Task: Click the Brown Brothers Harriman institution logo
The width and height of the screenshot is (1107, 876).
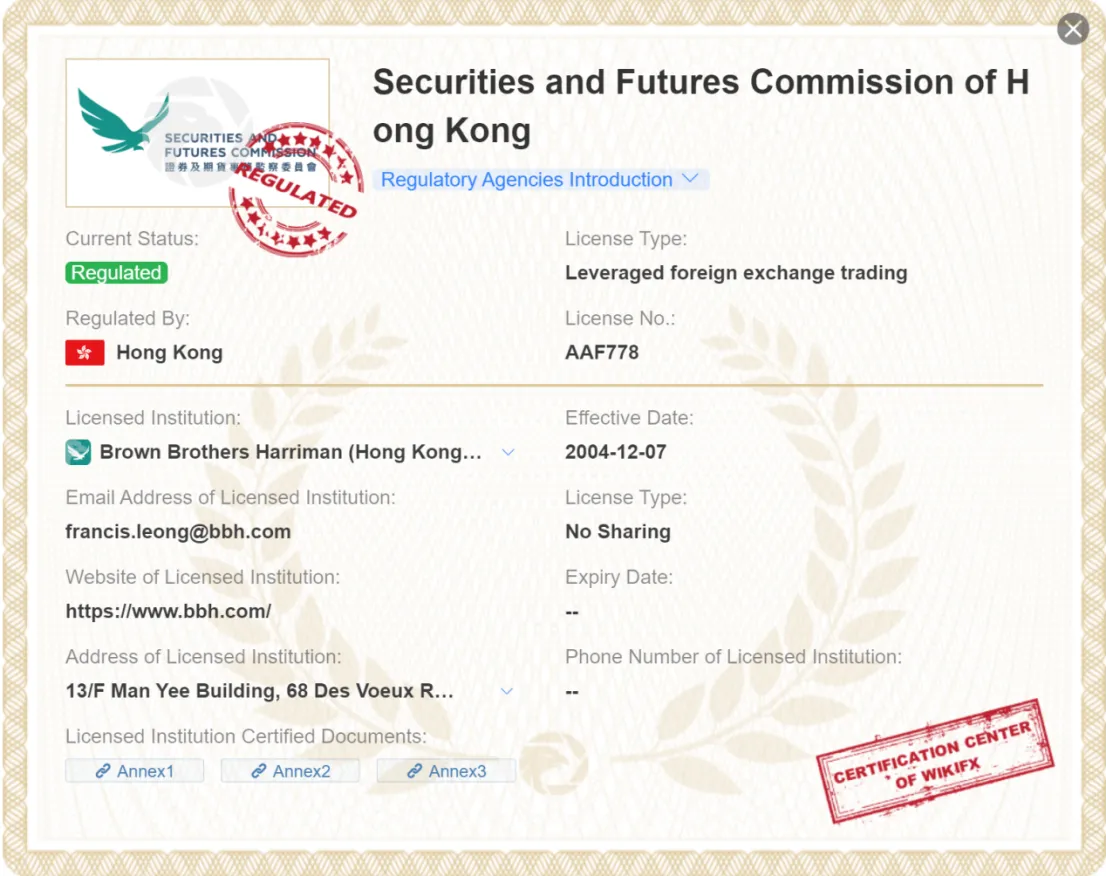Action: (x=78, y=452)
